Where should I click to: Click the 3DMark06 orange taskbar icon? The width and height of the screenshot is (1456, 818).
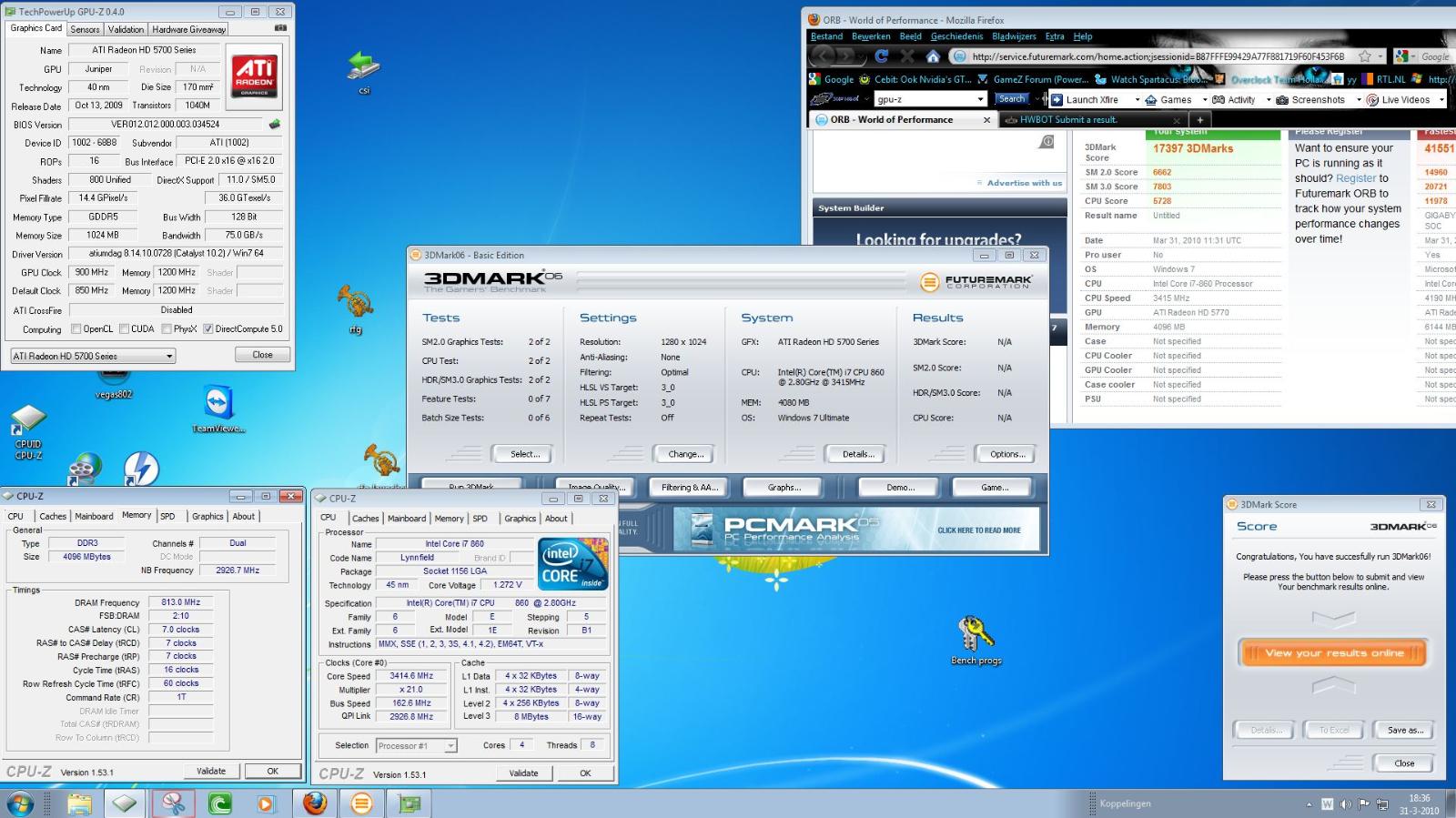point(361,803)
